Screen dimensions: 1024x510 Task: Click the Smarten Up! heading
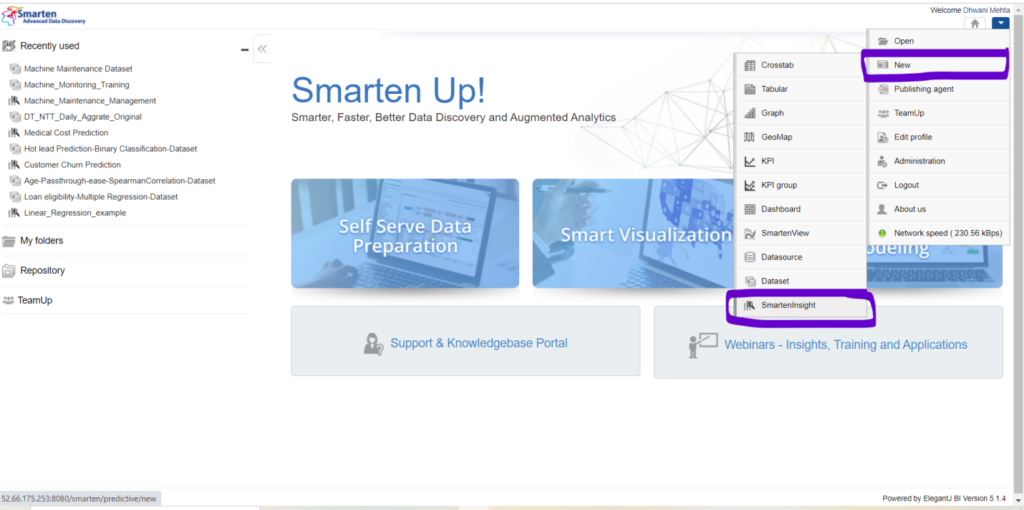click(389, 90)
